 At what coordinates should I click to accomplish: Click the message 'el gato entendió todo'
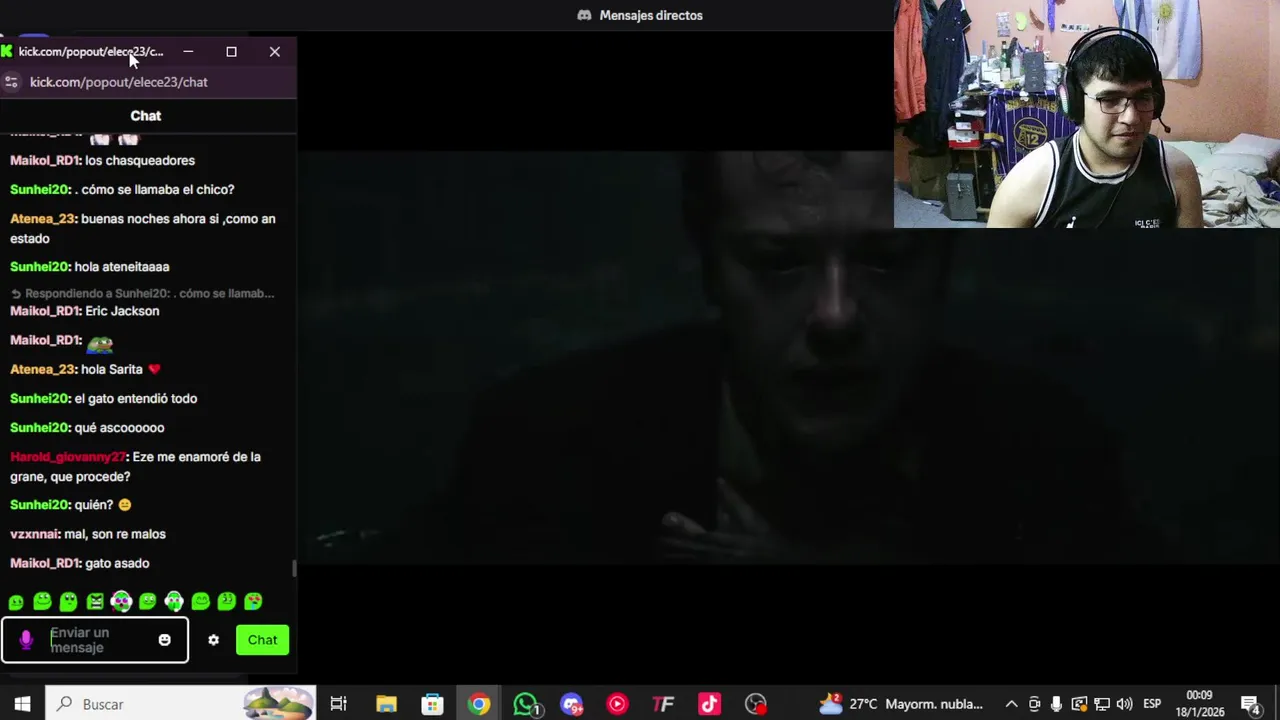(136, 398)
